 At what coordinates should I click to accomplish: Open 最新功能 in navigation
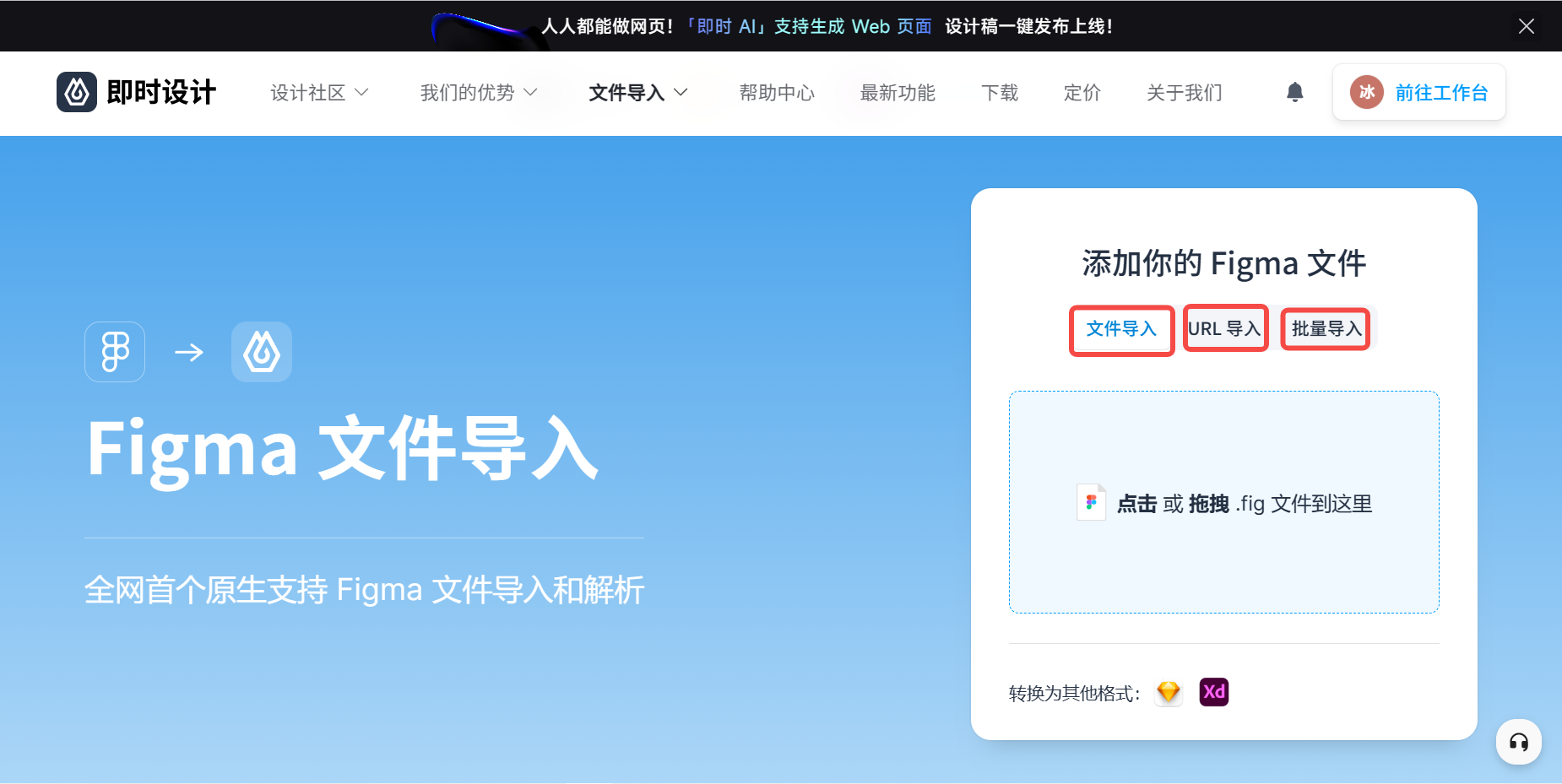(x=898, y=93)
